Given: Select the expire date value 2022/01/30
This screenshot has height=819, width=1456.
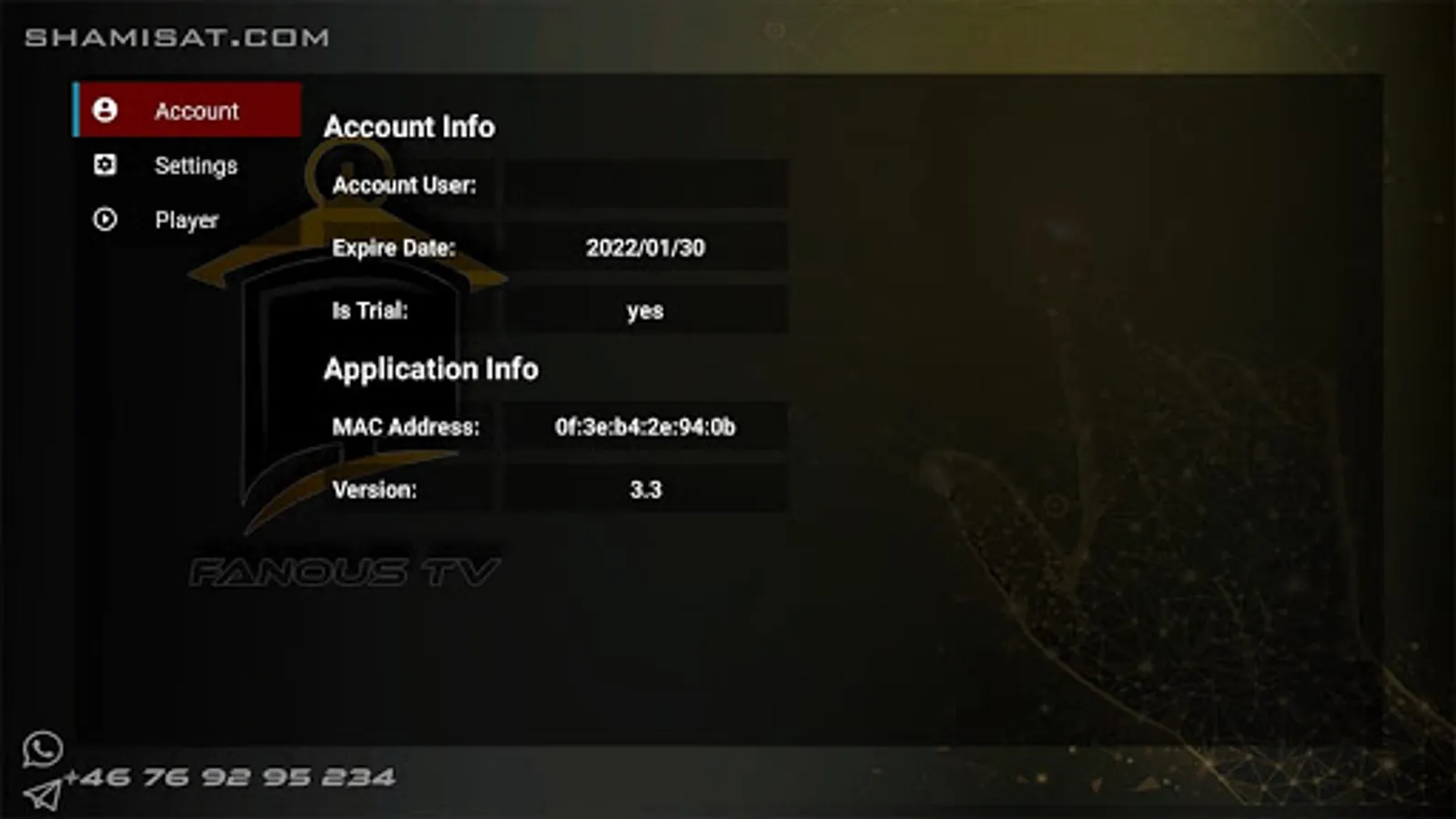Looking at the screenshot, I should click(646, 248).
